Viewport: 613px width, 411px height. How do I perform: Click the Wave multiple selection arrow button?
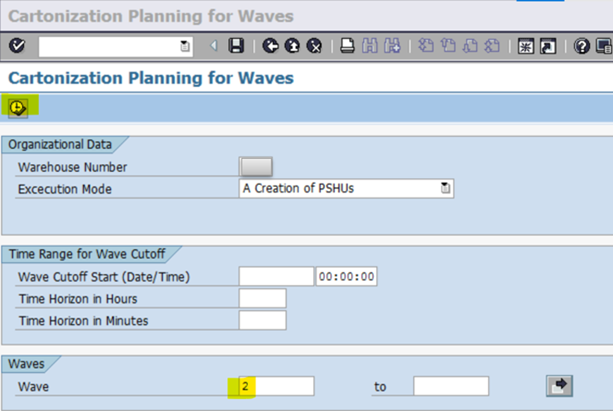[559, 386]
